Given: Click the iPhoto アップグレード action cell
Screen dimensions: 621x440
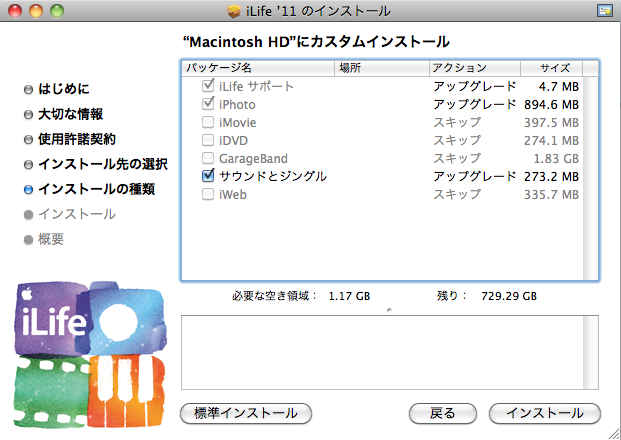Looking at the screenshot, I should 474,104.
